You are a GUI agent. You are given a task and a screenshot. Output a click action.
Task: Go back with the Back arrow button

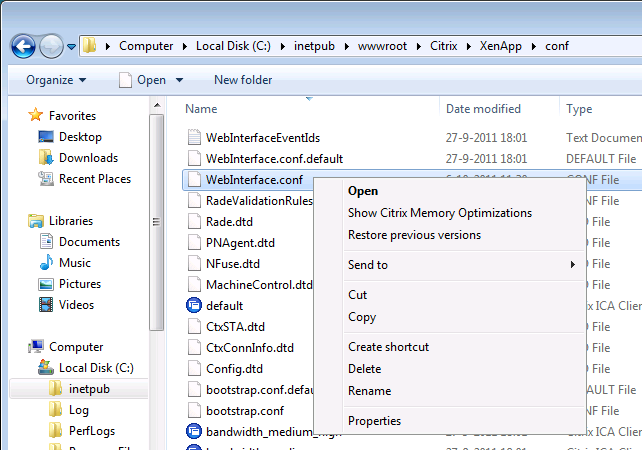pos(23,46)
